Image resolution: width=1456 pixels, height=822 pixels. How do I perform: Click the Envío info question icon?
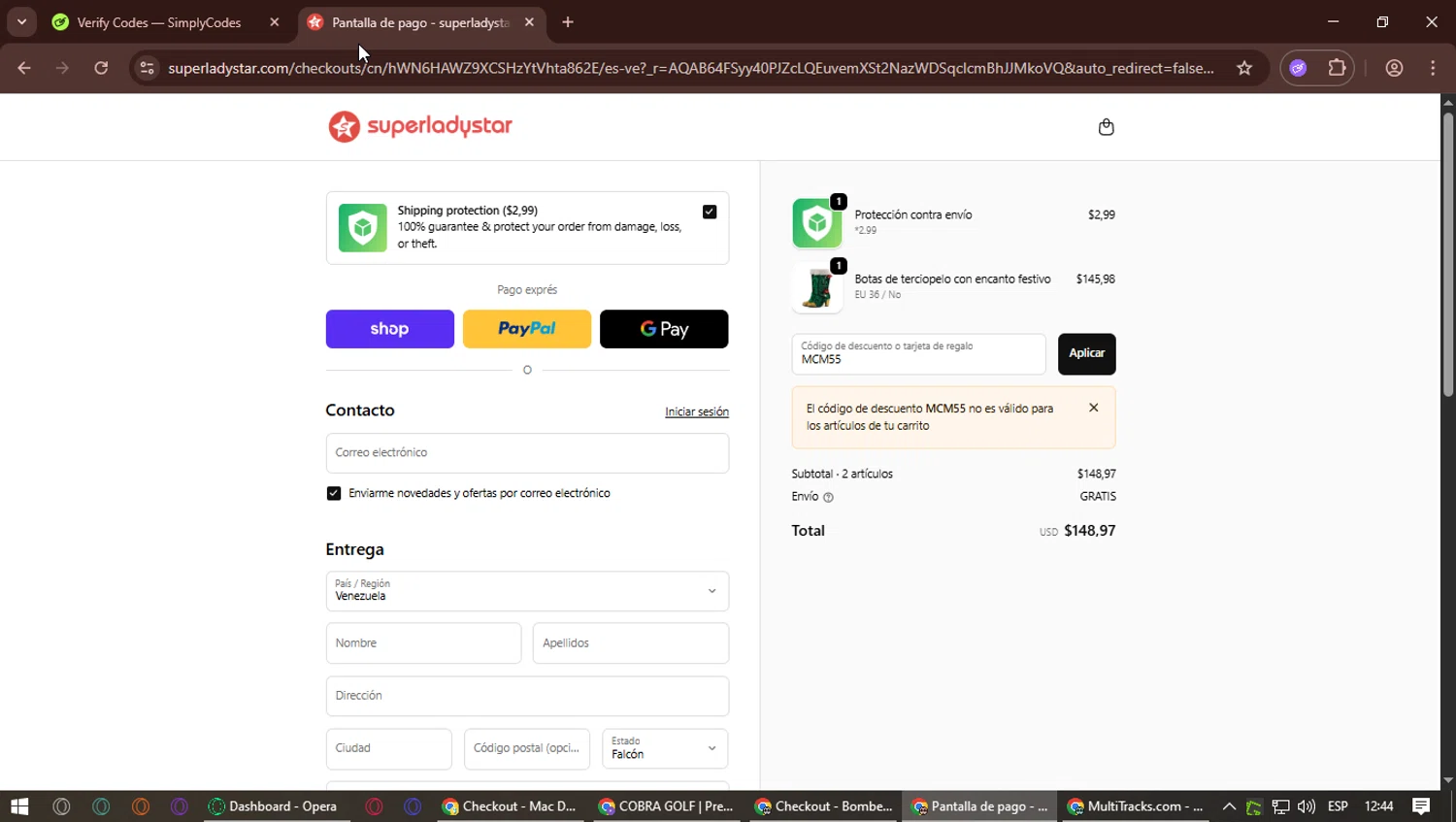click(x=828, y=497)
